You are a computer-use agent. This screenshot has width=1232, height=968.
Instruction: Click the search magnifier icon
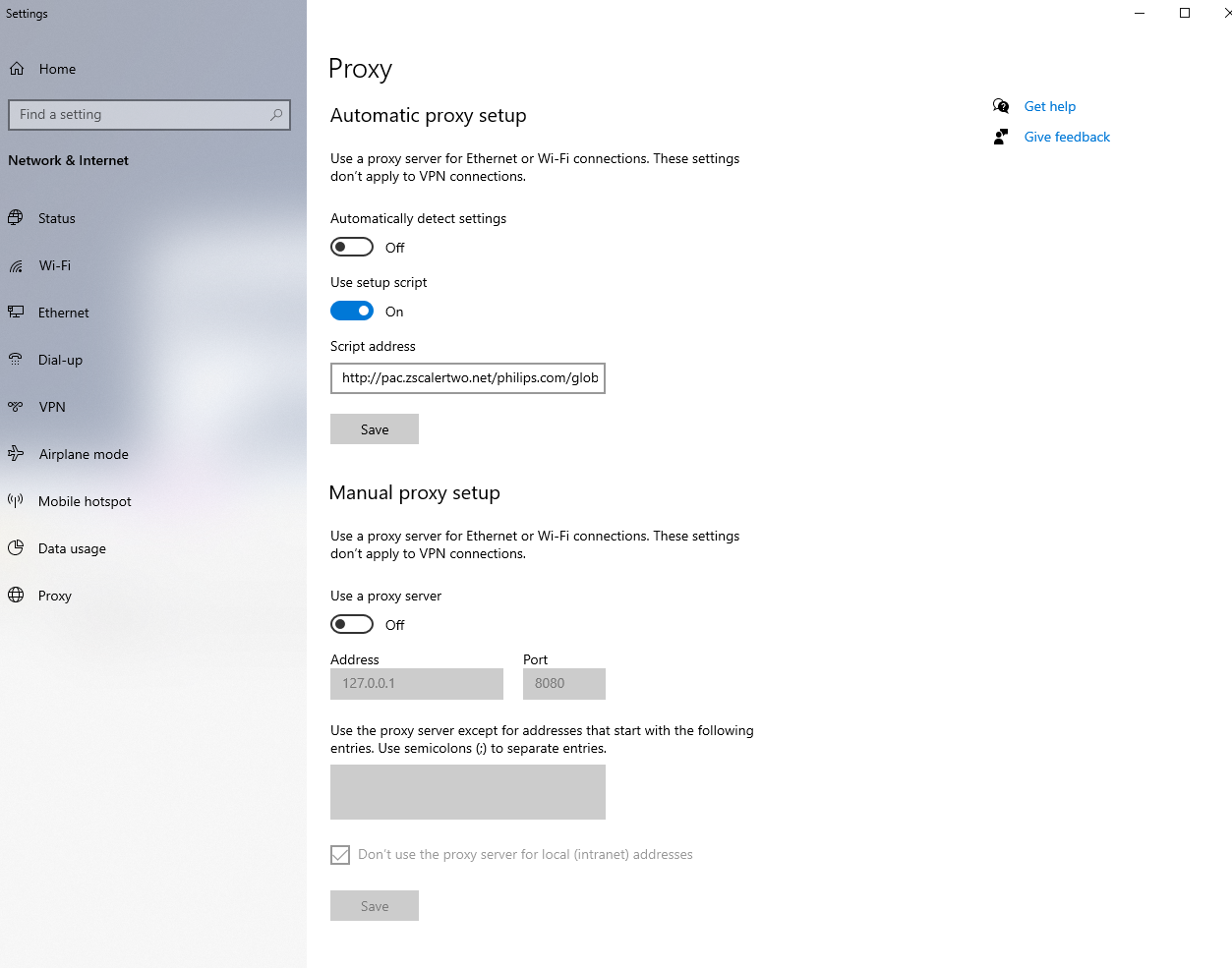(x=276, y=115)
